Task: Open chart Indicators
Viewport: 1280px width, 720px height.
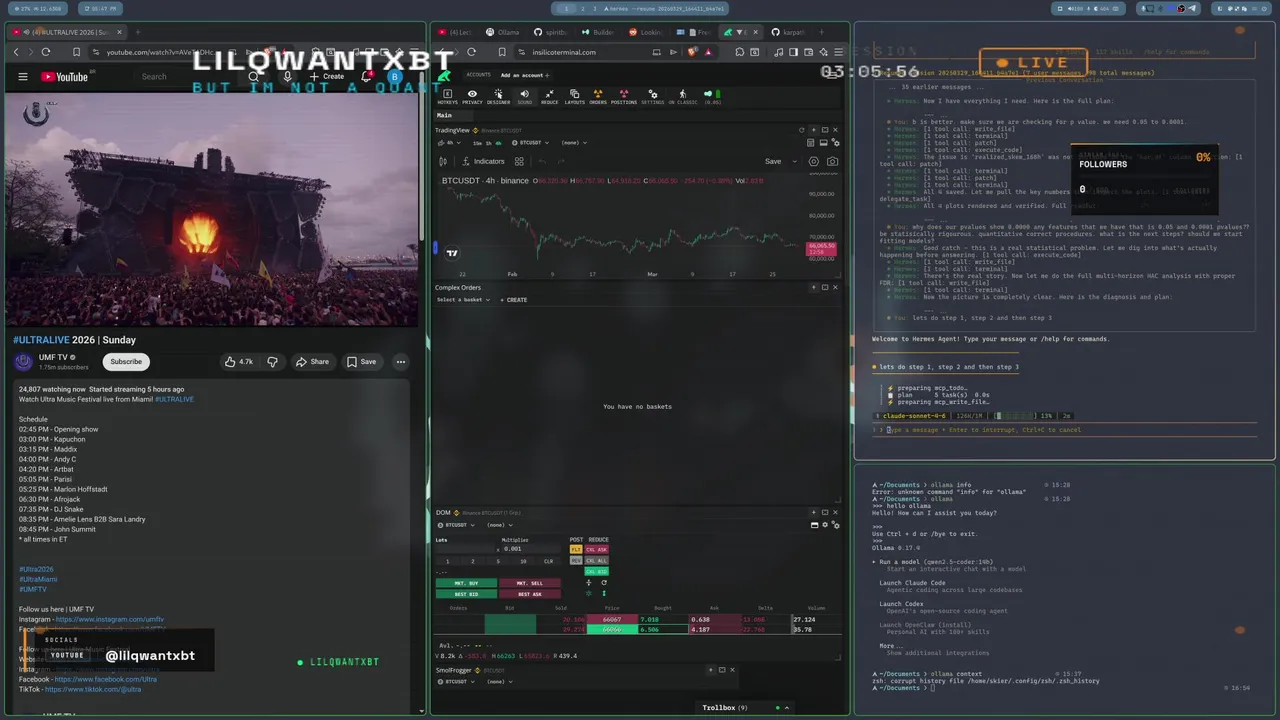Action: [x=484, y=161]
